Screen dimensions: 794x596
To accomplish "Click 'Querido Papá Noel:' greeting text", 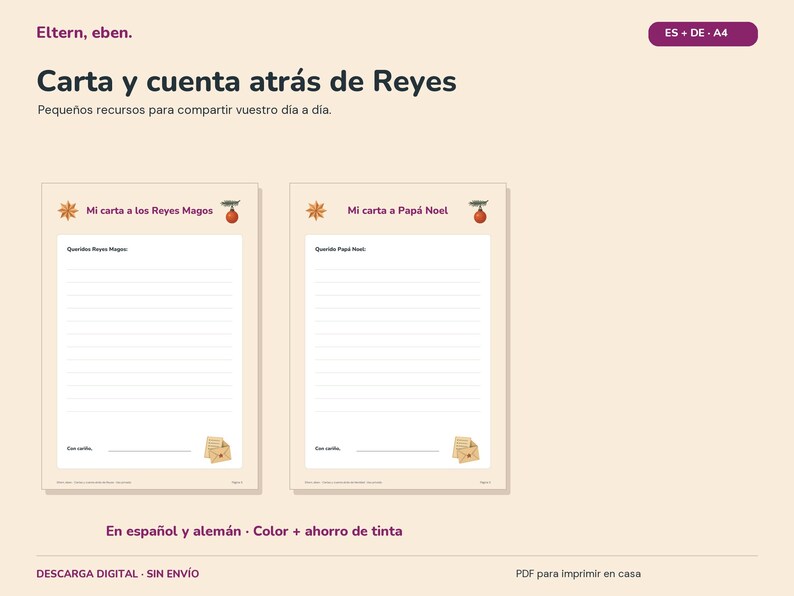I will [340, 249].
